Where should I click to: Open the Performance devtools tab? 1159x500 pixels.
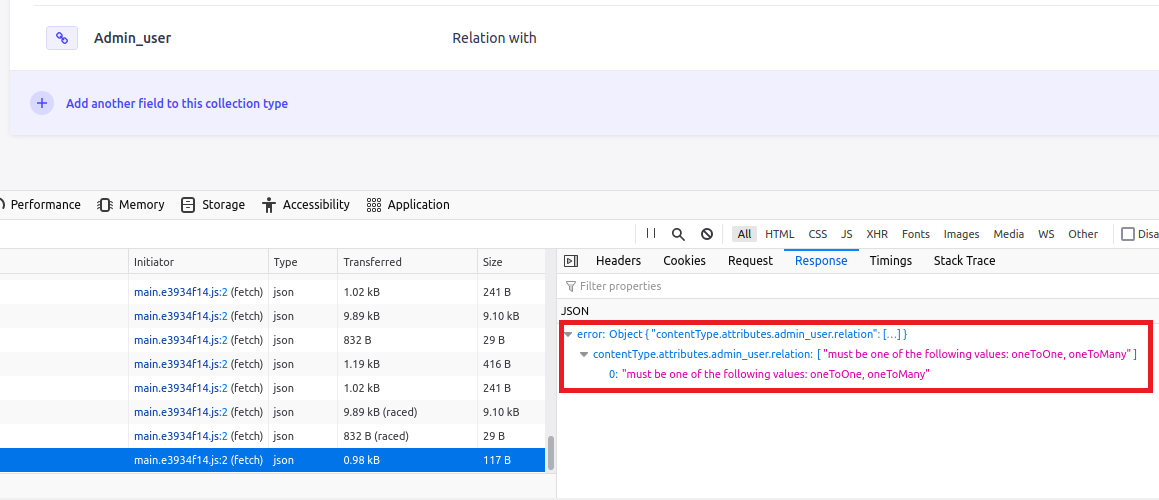click(x=41, y=205)
